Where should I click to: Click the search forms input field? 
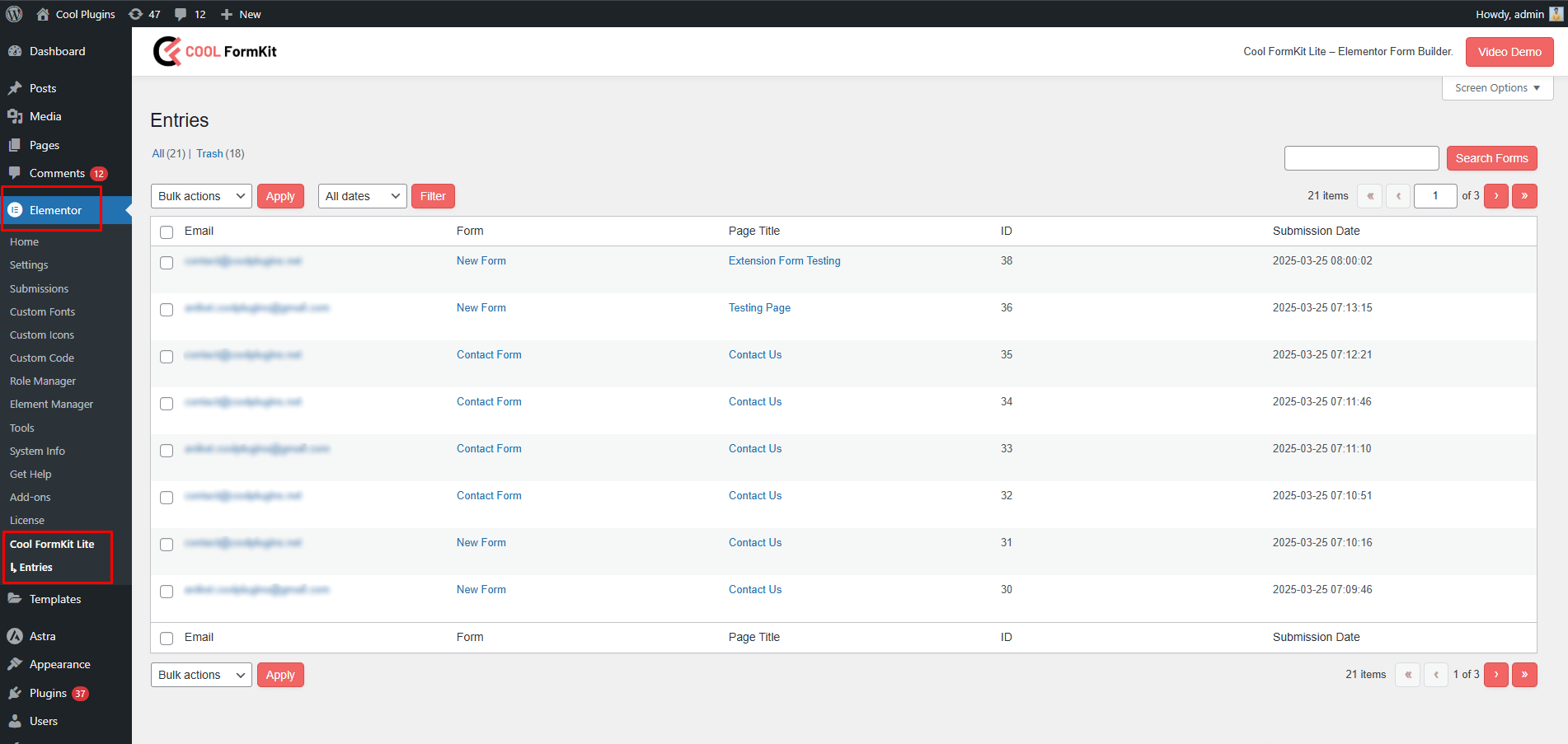[1362, 158]
